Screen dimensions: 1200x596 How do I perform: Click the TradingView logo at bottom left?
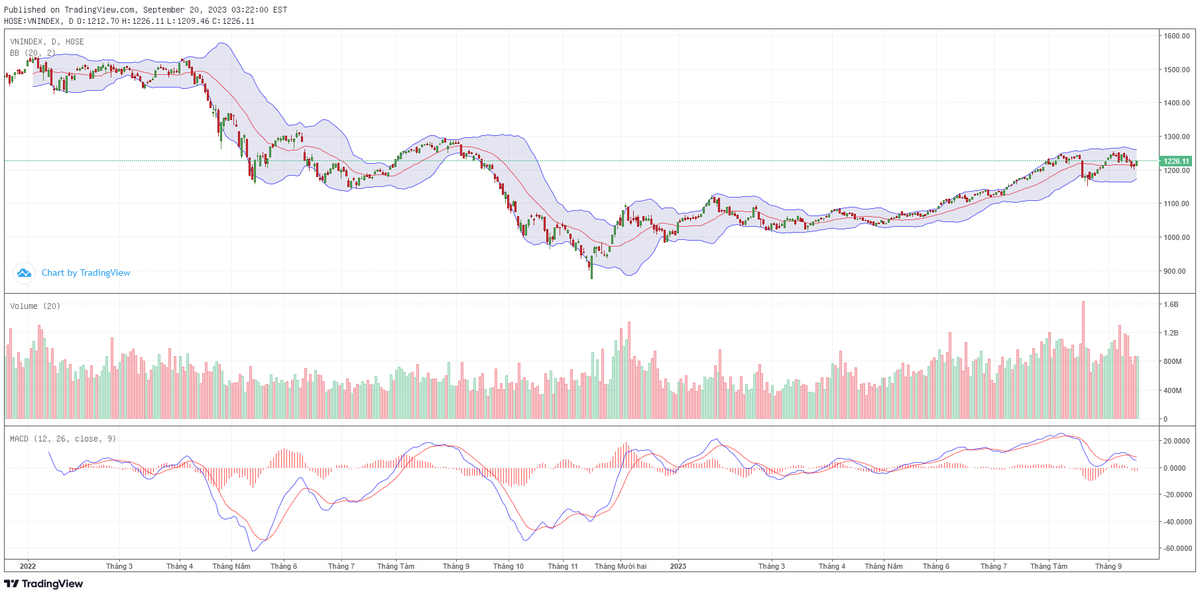43,584
